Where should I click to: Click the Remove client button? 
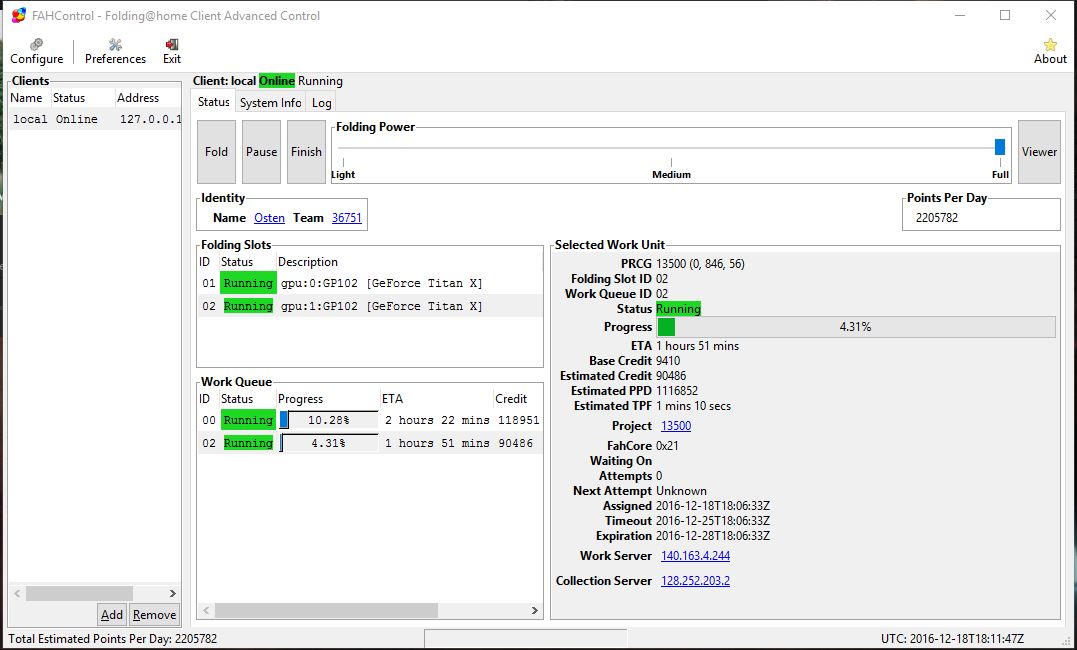[154, 614]
